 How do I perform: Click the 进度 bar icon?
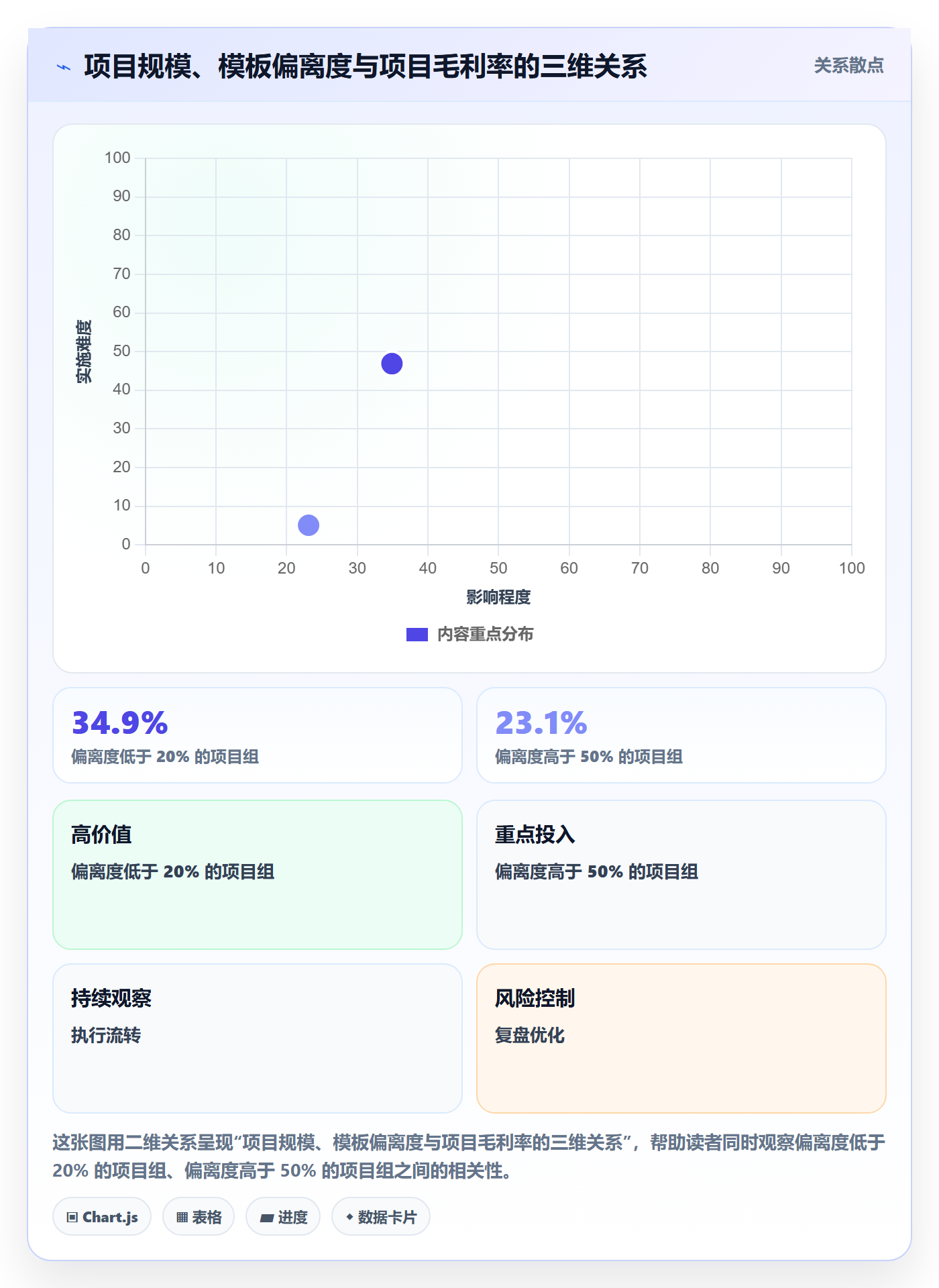(267, 1218)
